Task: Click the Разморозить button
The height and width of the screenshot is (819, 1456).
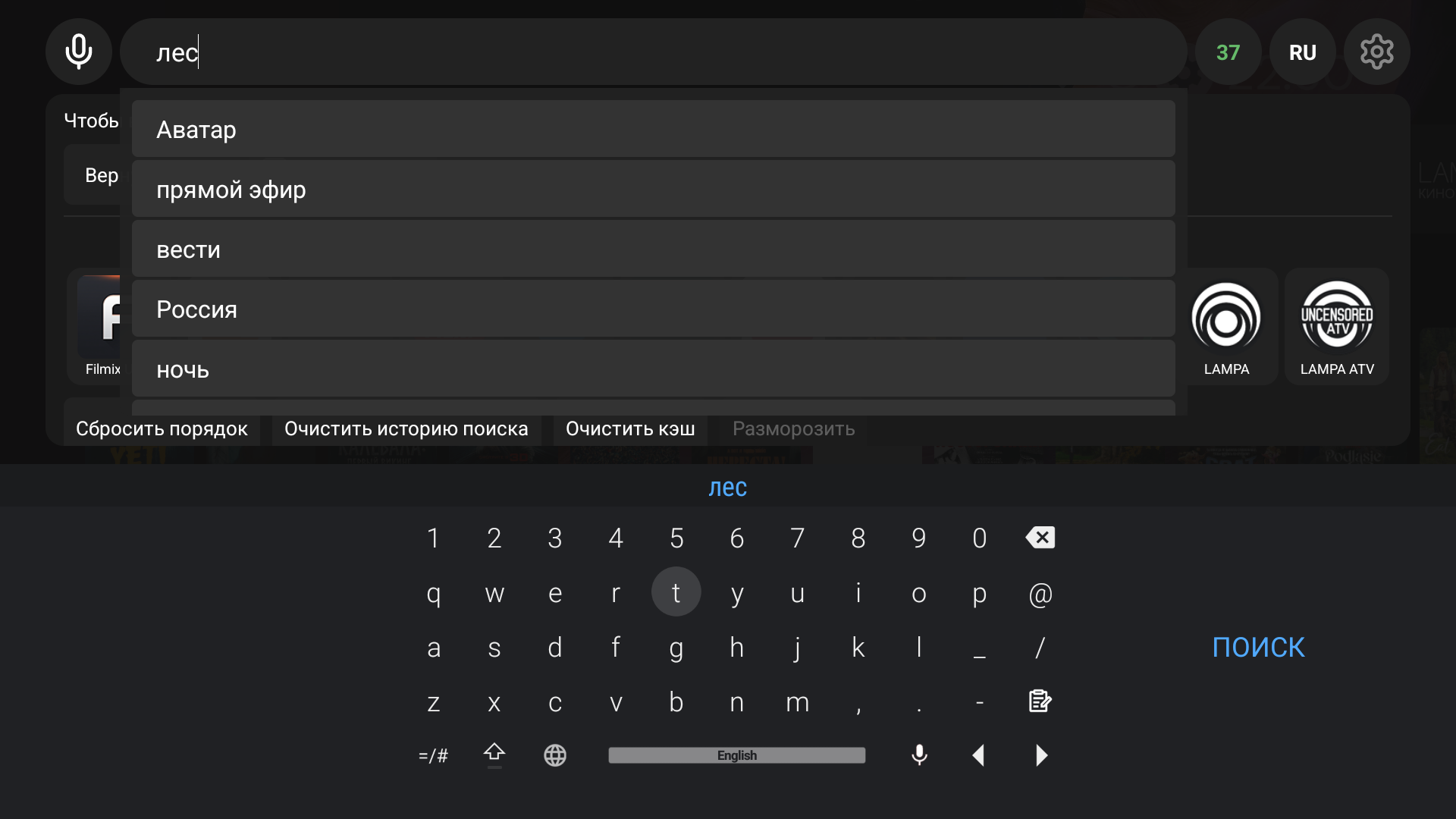Action: pyautogui.click(x=794, y=429)
